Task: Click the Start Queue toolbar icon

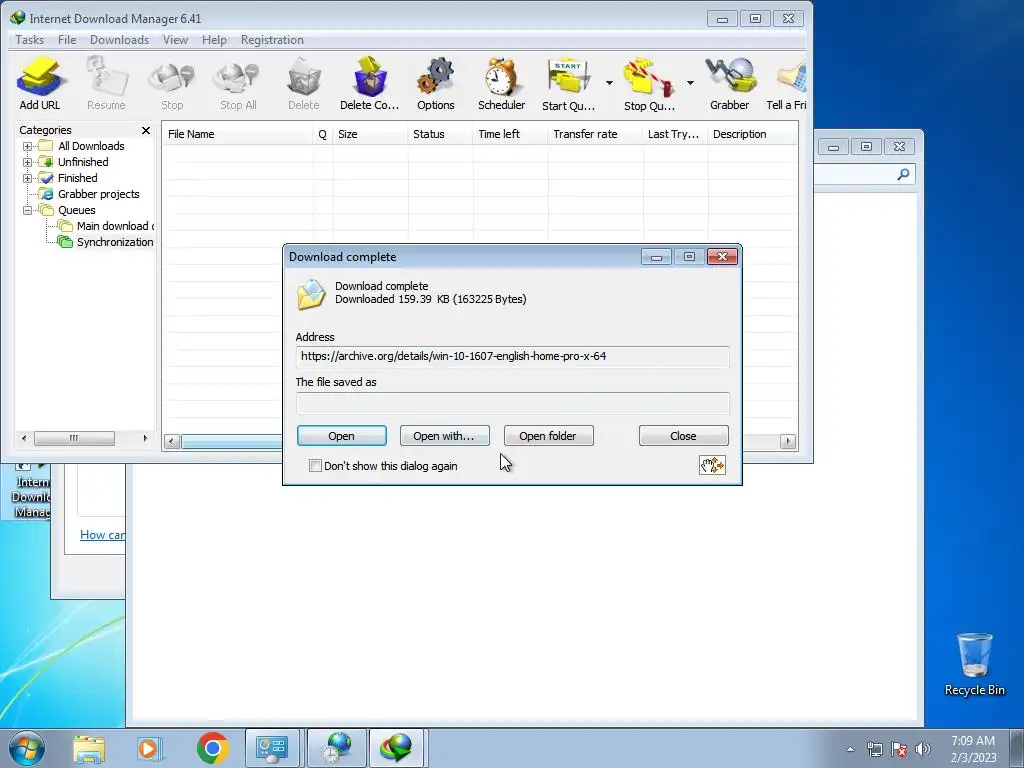Action: [x=569, y=83]
